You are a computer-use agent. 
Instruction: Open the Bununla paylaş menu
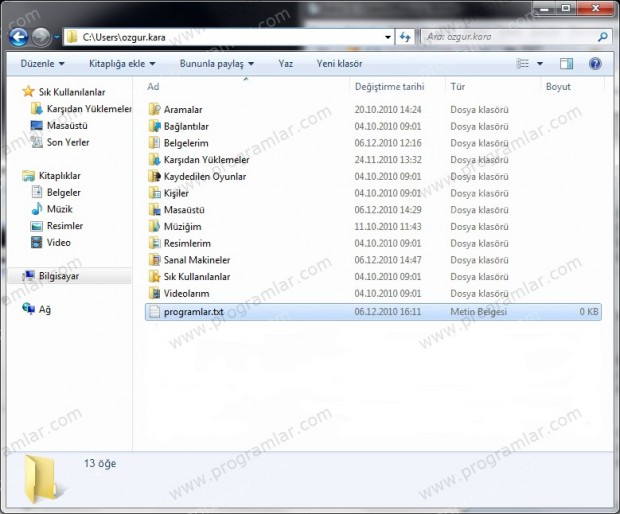(x=217, y=64)
